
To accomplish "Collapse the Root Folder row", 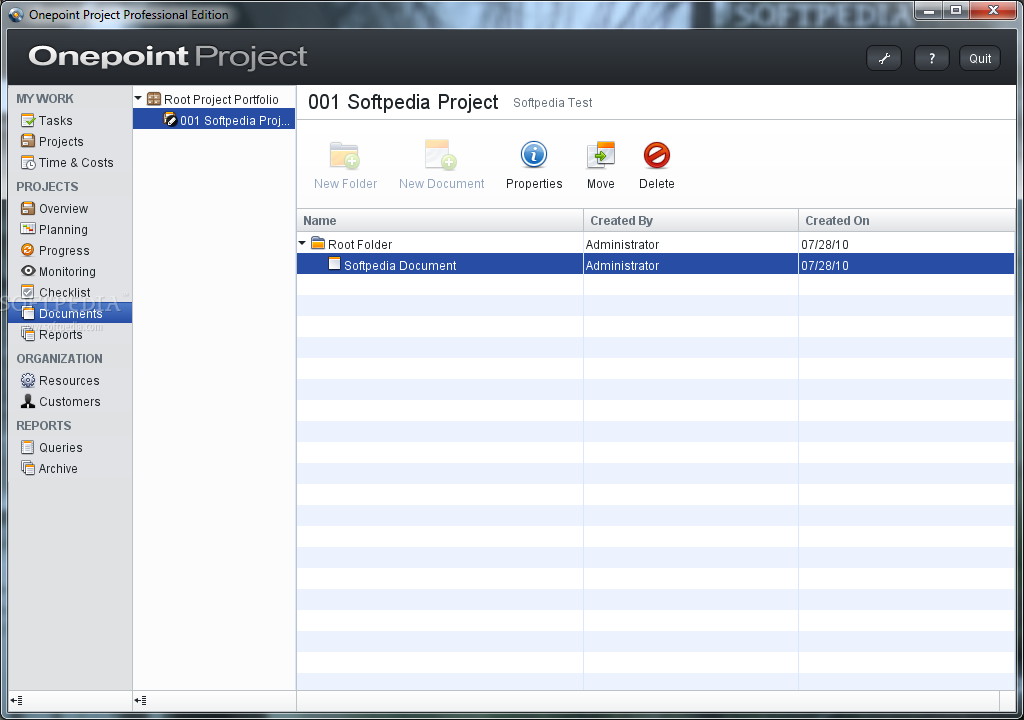I will pos(303,244).
